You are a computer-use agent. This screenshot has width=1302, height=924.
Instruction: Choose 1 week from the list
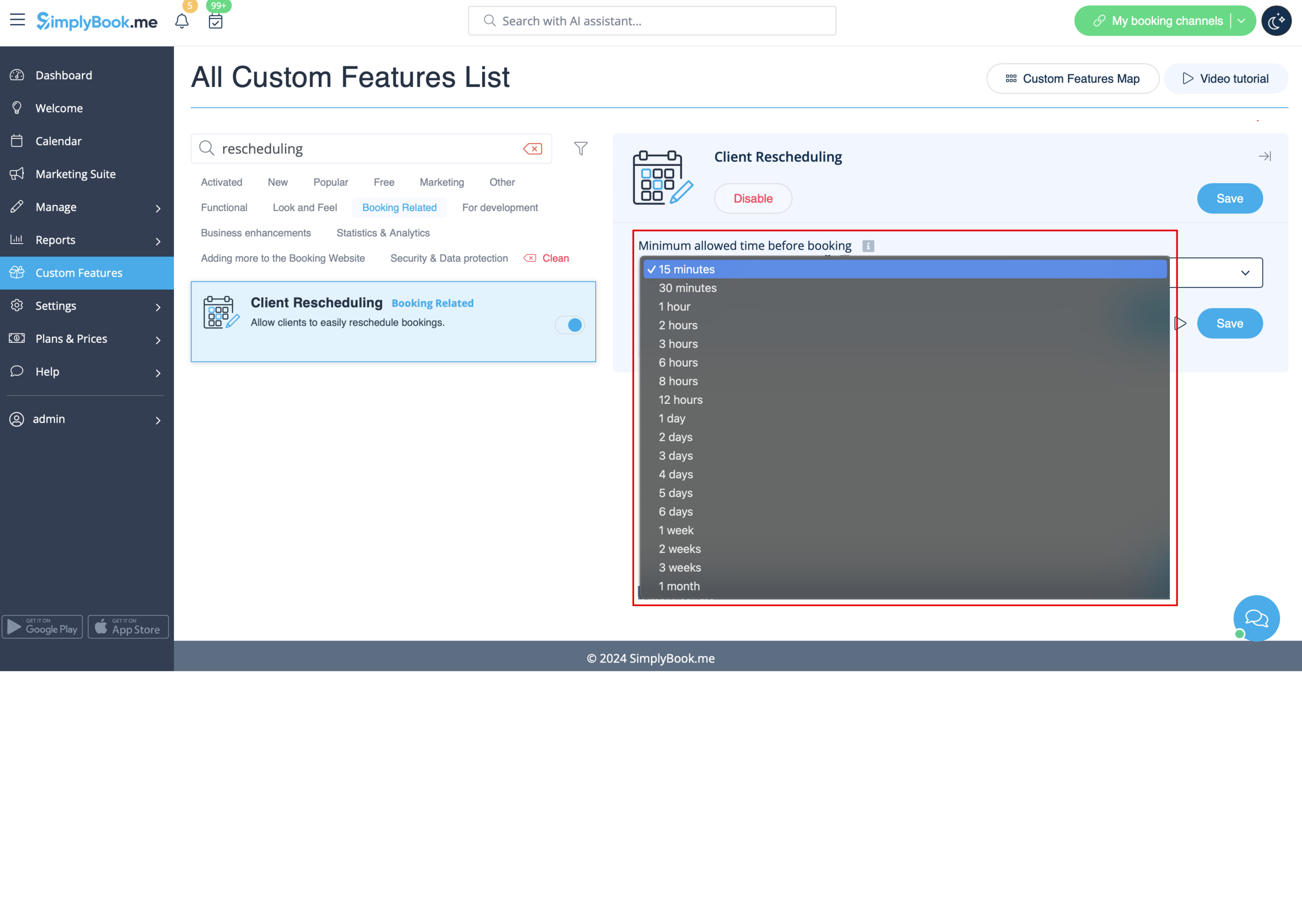coord(676,530)
